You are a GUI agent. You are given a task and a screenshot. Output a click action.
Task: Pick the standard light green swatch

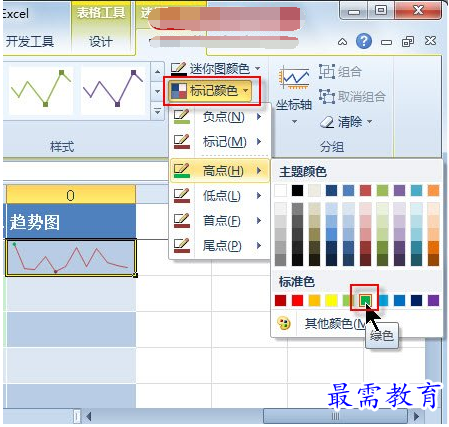(347, 300)
